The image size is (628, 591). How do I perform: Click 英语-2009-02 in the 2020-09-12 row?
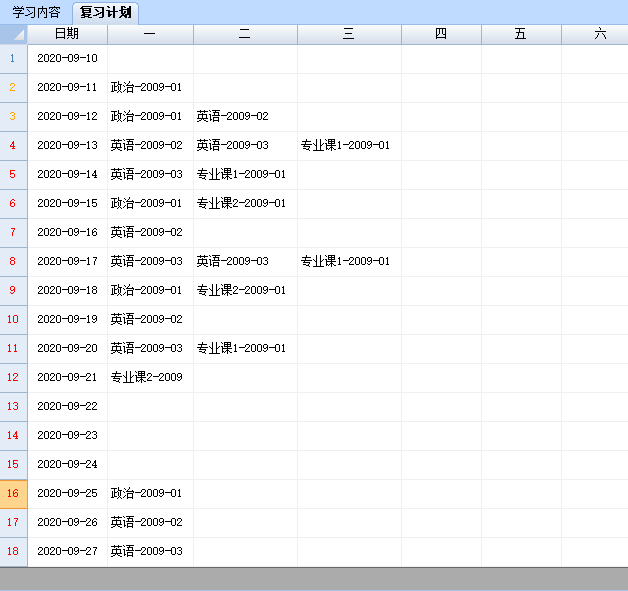click(245, 117)
